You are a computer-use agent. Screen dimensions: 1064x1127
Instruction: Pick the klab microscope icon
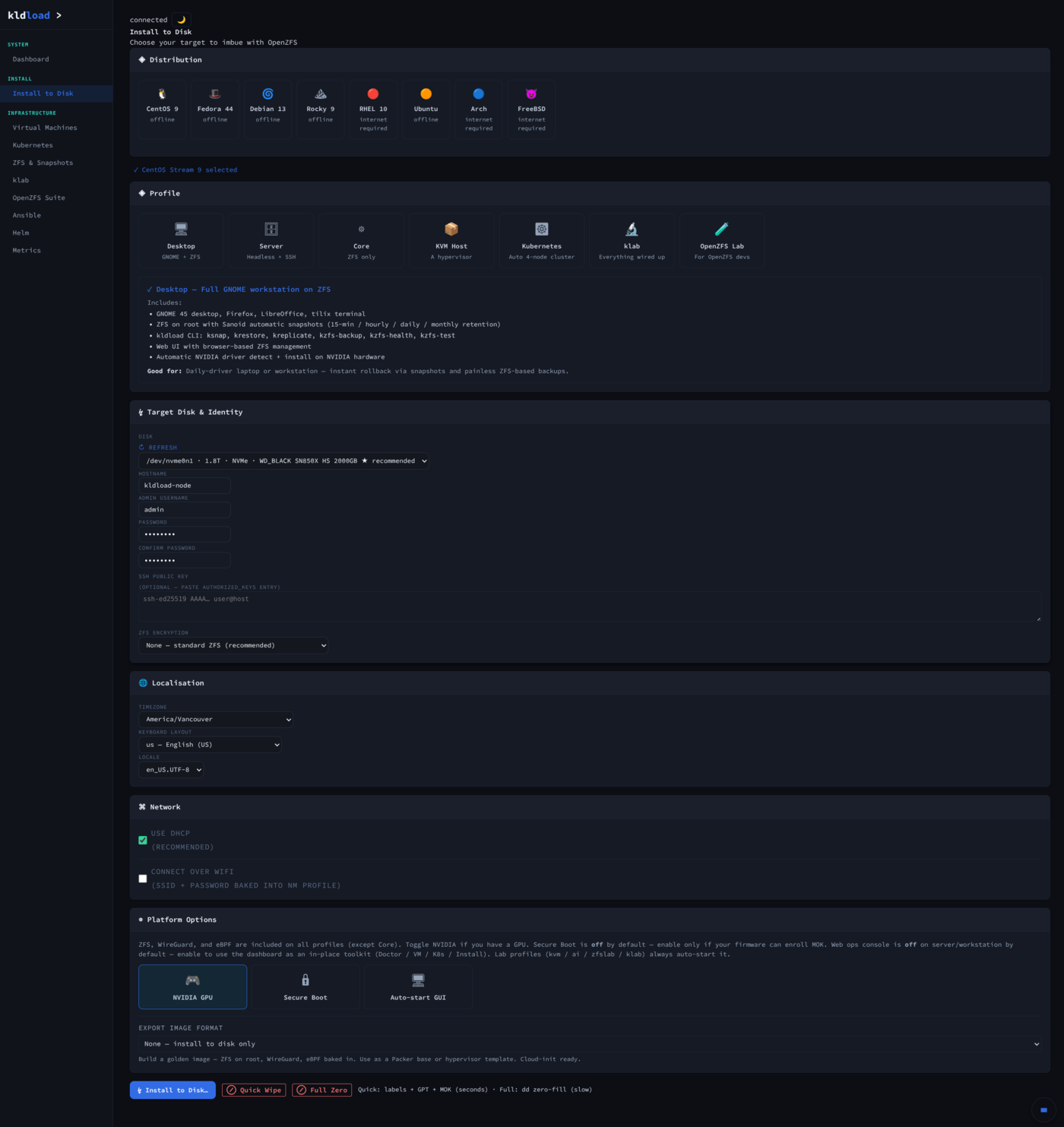[632, 229]
